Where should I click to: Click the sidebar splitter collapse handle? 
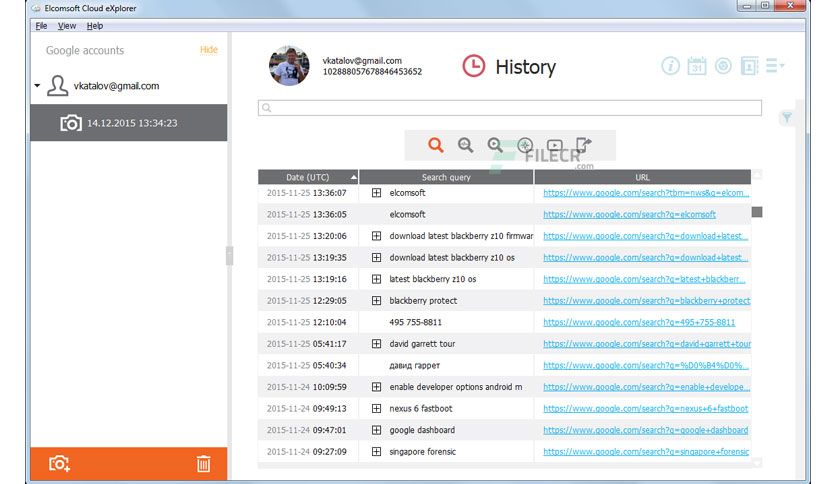229,256
